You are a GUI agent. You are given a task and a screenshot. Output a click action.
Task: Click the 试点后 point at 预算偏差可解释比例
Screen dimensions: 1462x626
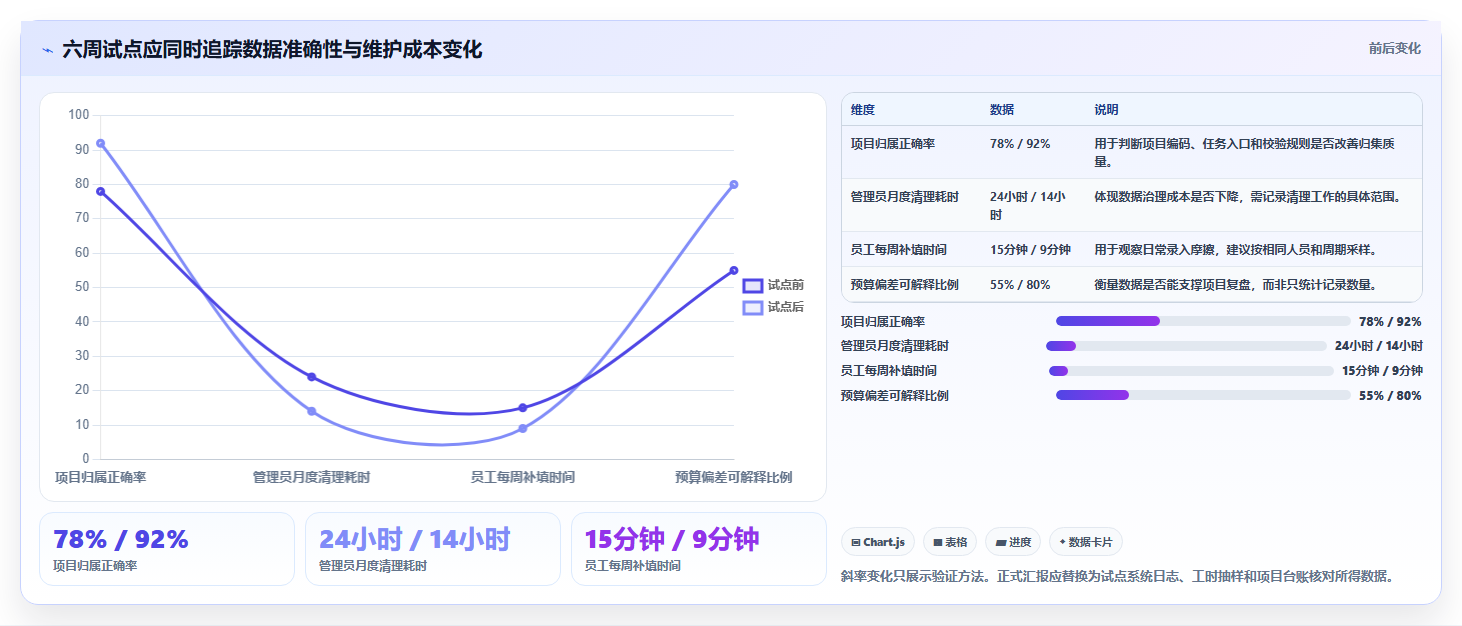pyautogui.click(x=734, y=184)
